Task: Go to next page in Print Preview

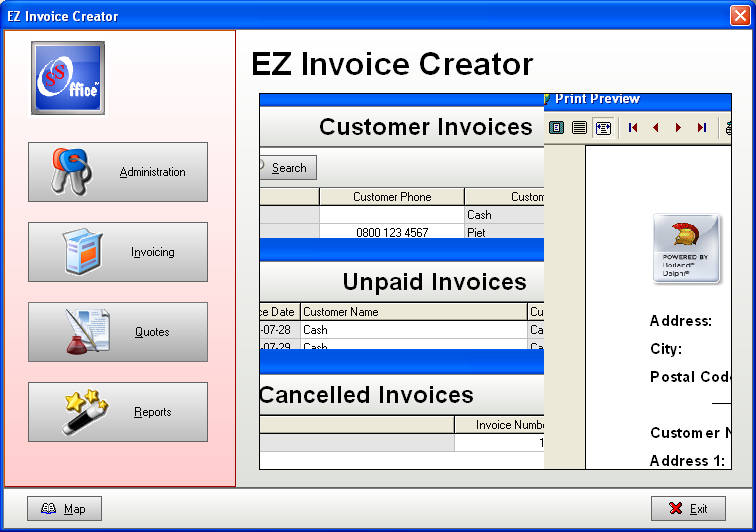Action: tap(678, 128)
